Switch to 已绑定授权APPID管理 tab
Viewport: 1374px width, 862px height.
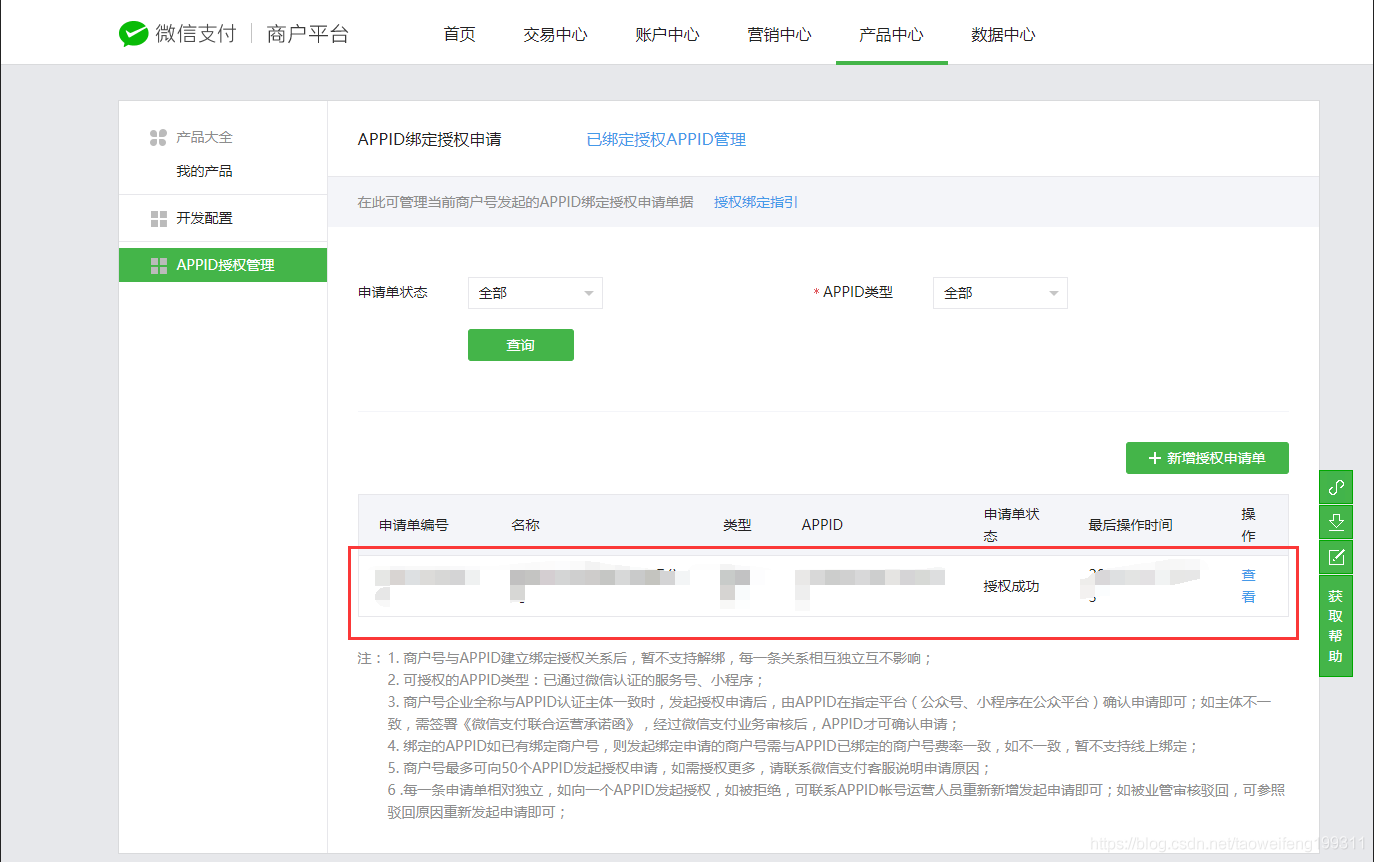[x=666, y=139]
